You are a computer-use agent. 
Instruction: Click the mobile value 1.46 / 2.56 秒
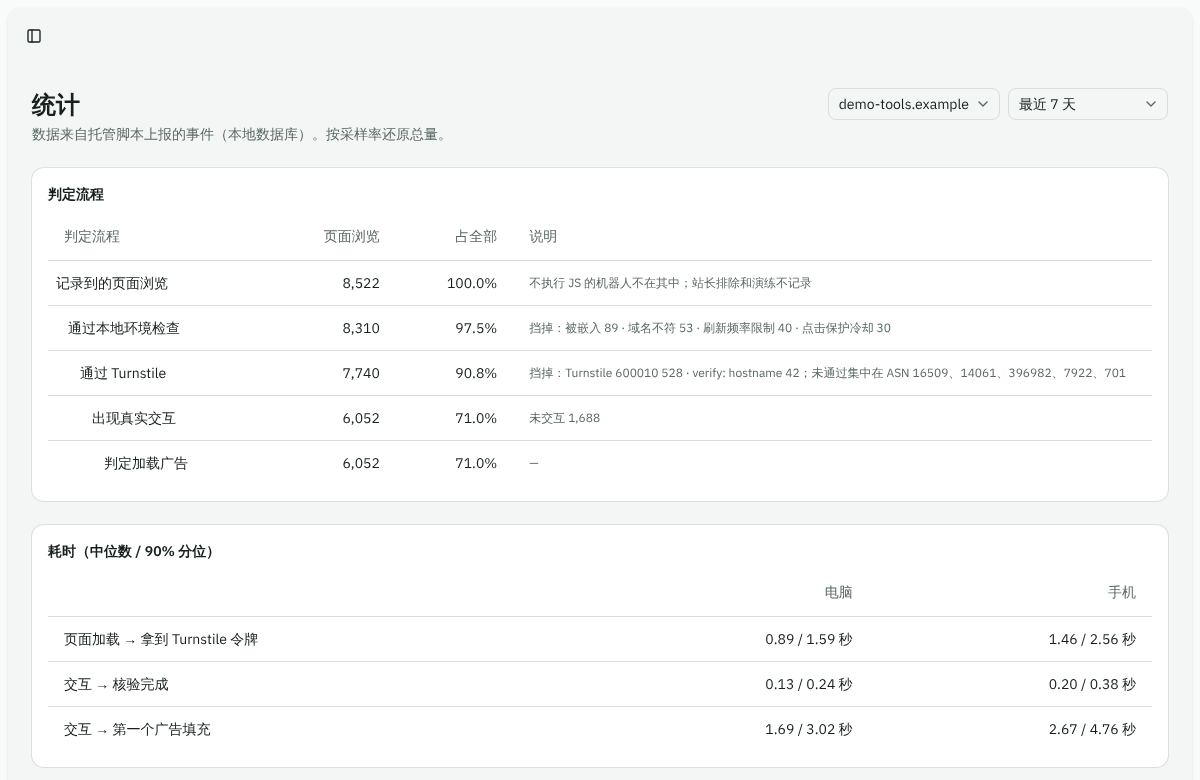click(x=1092, y=639)
